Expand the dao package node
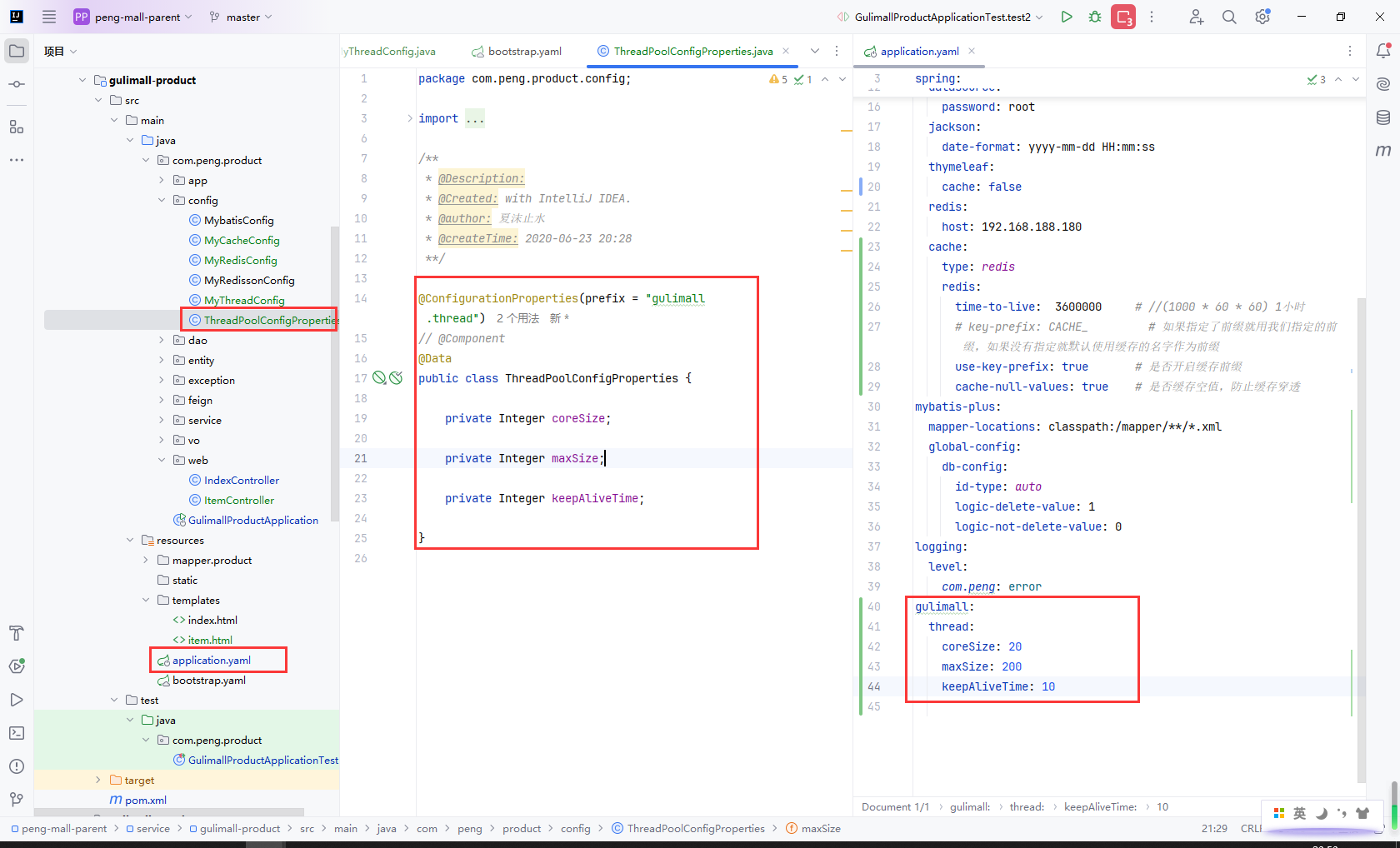 [162, 340]
